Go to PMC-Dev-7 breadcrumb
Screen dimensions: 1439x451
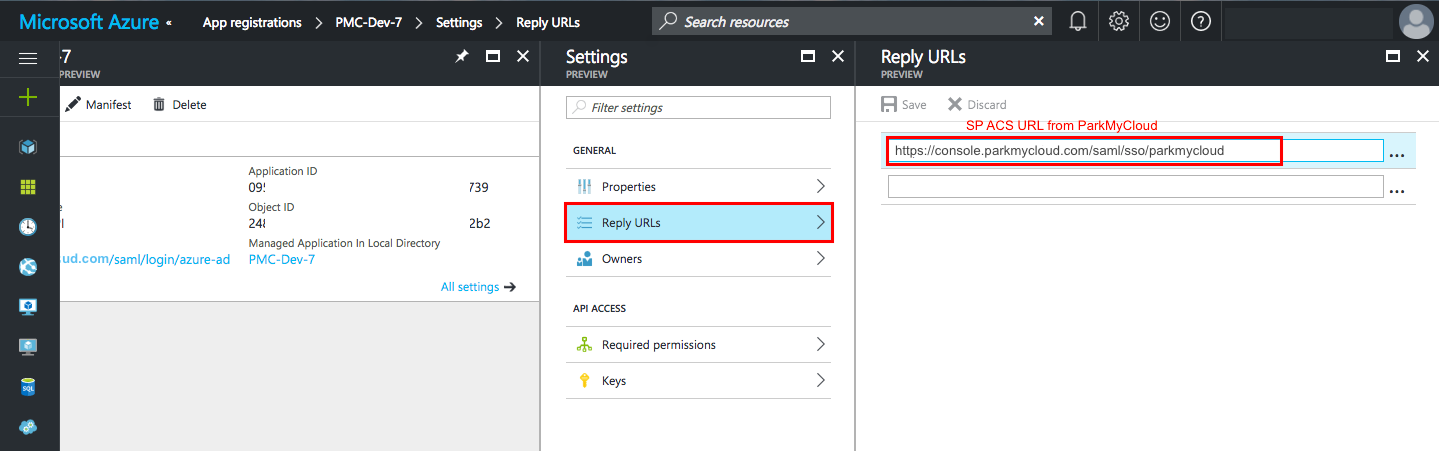369,22
